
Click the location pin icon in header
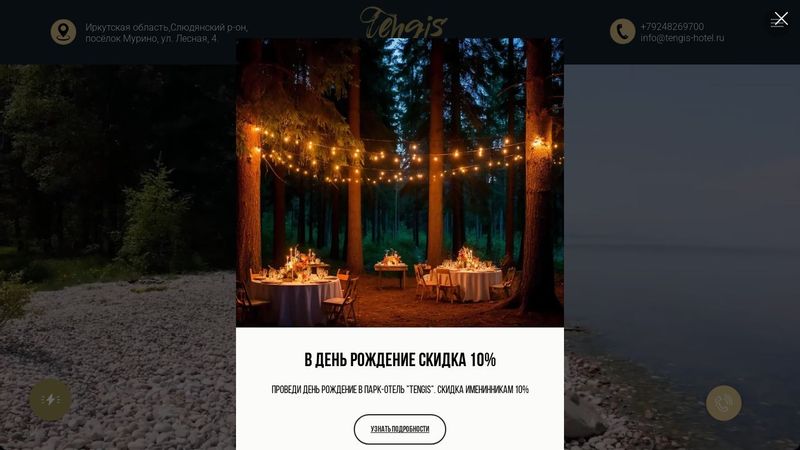(63, 32)
